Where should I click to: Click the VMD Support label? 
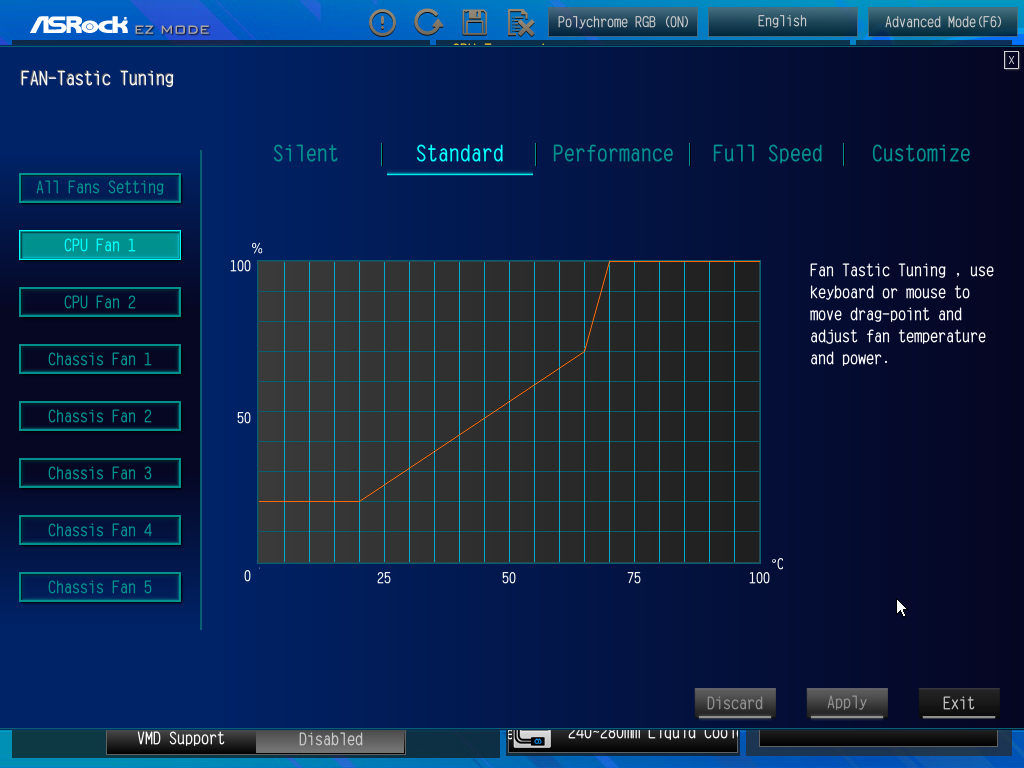(x=181, y=739)
